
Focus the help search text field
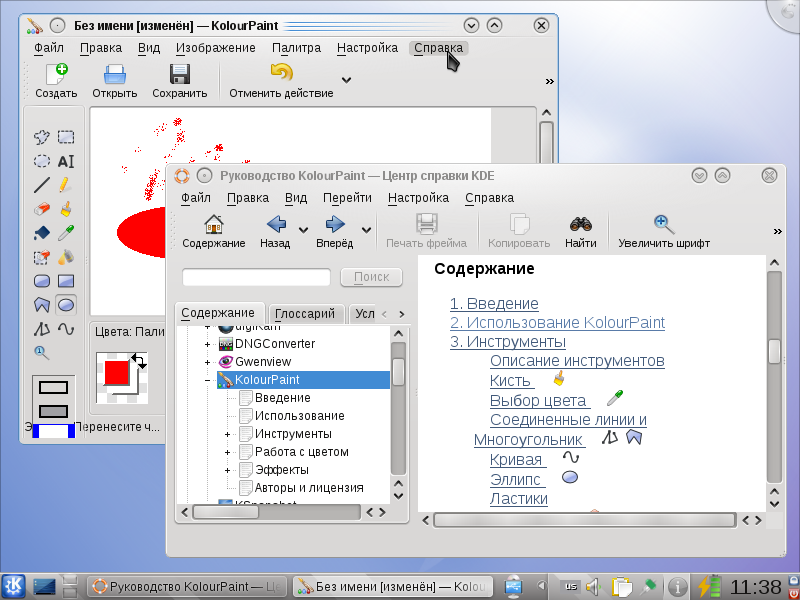pos(257,278)
